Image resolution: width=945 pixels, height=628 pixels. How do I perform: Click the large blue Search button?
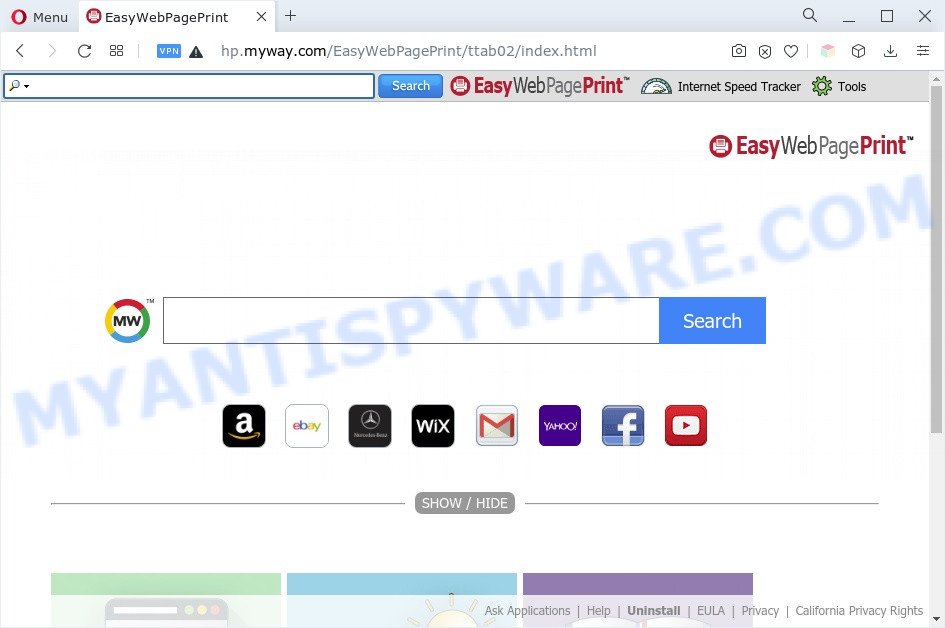pyautogui.click(x=712, y=321)
